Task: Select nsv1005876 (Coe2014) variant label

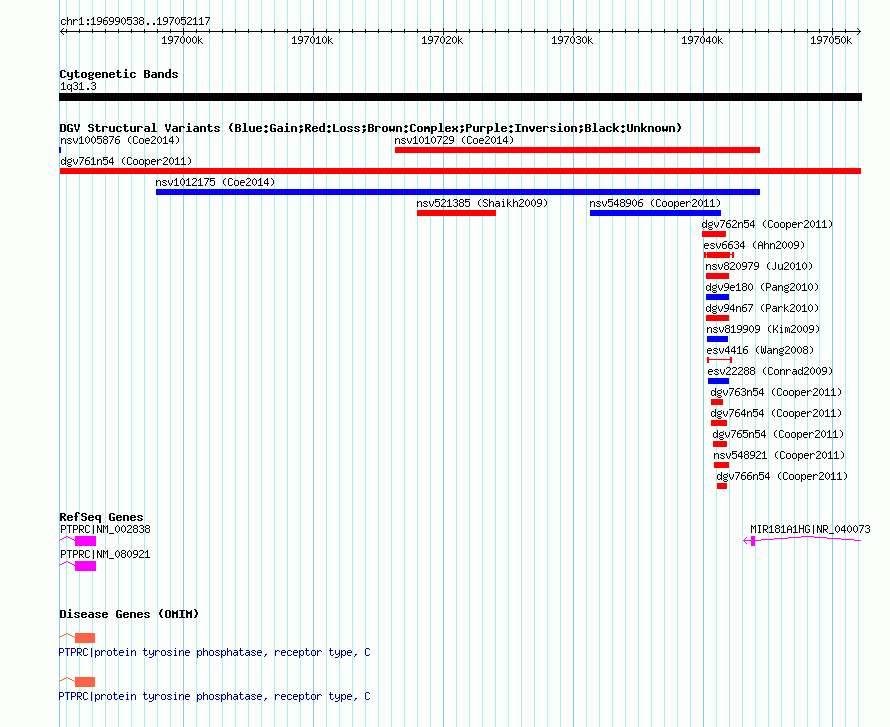Action: click(x=120, y=140)
